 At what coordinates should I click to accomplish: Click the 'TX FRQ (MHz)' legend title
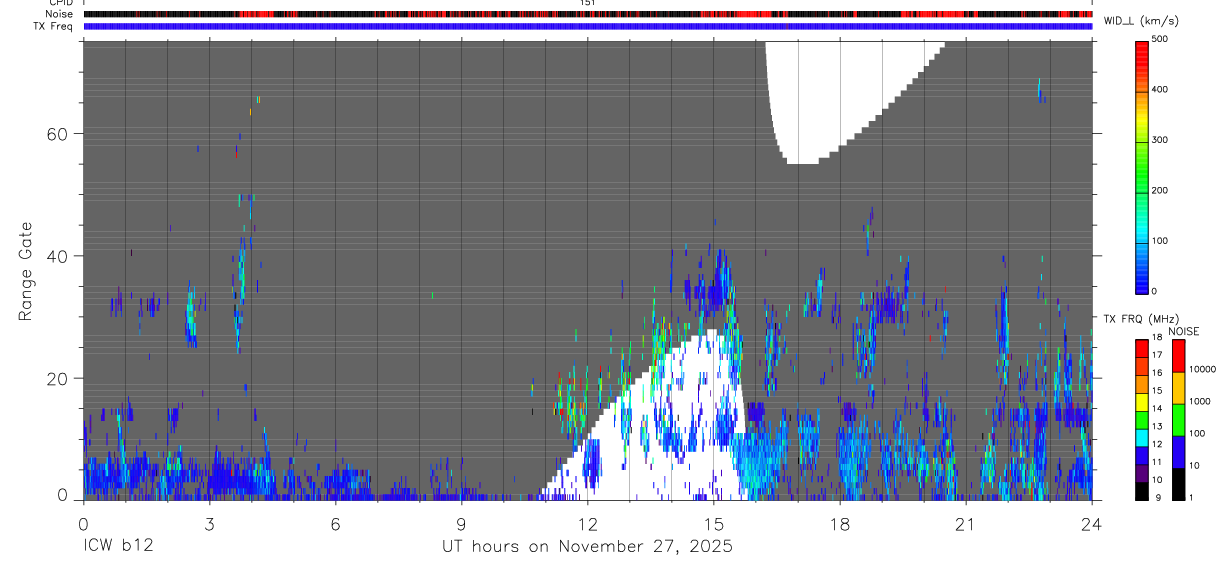1141,318
